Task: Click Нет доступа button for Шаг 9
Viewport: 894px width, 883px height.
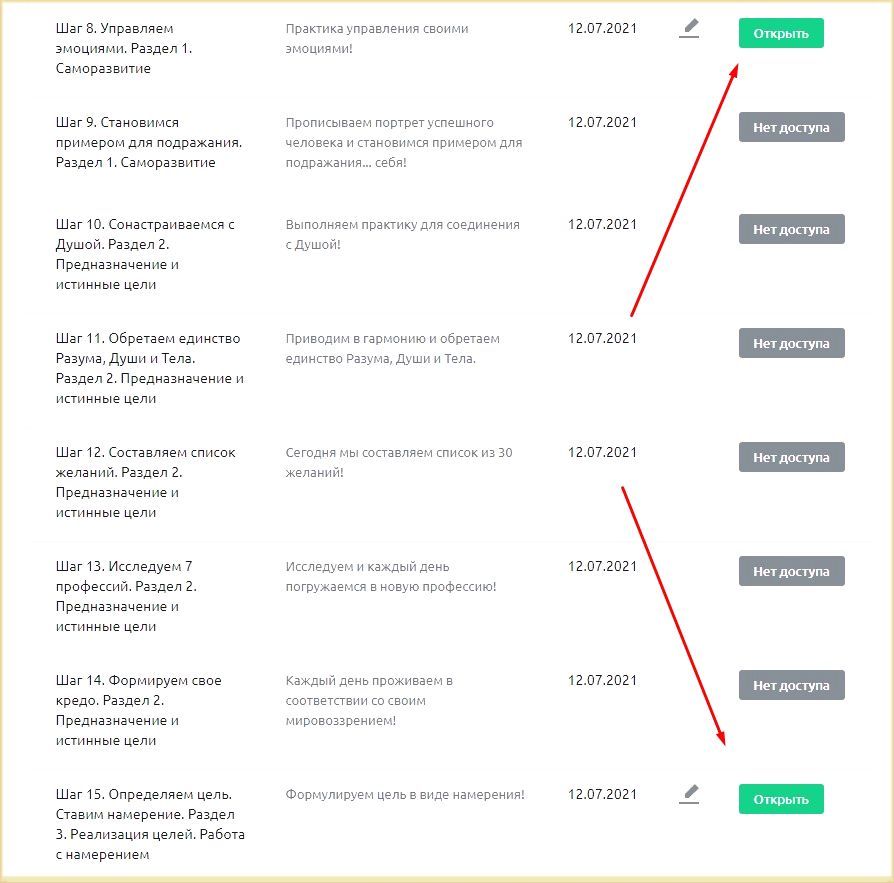Action: point(791,127)
